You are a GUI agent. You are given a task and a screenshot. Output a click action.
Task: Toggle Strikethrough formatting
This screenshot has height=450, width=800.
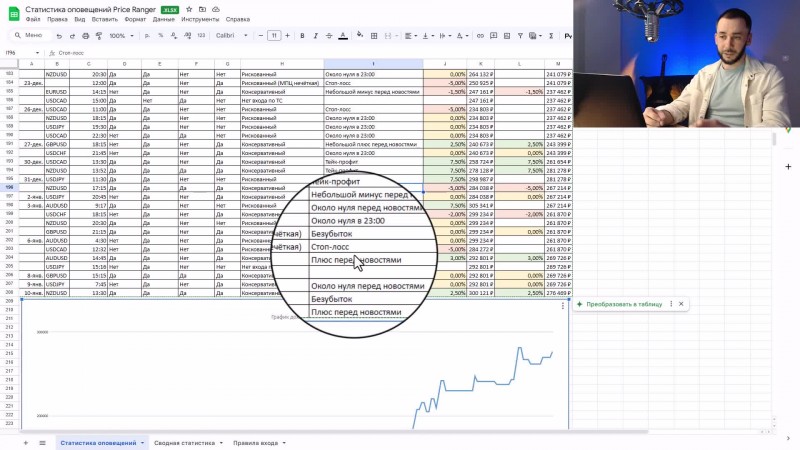coord(329,36)
